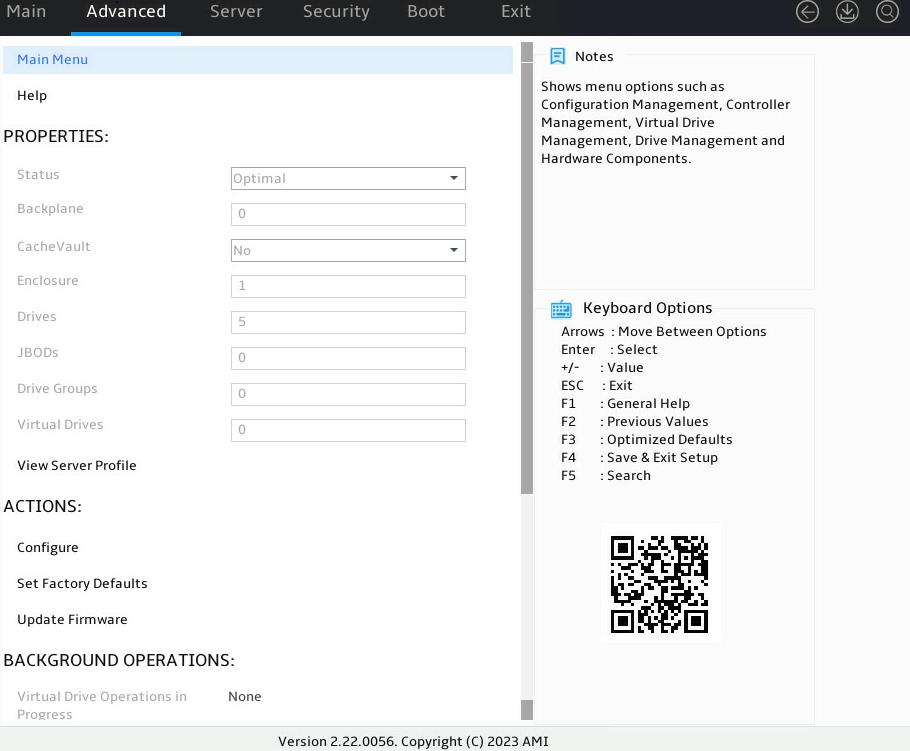
Task: Open the Main Menu entry
Action: (x=258, y=60)
